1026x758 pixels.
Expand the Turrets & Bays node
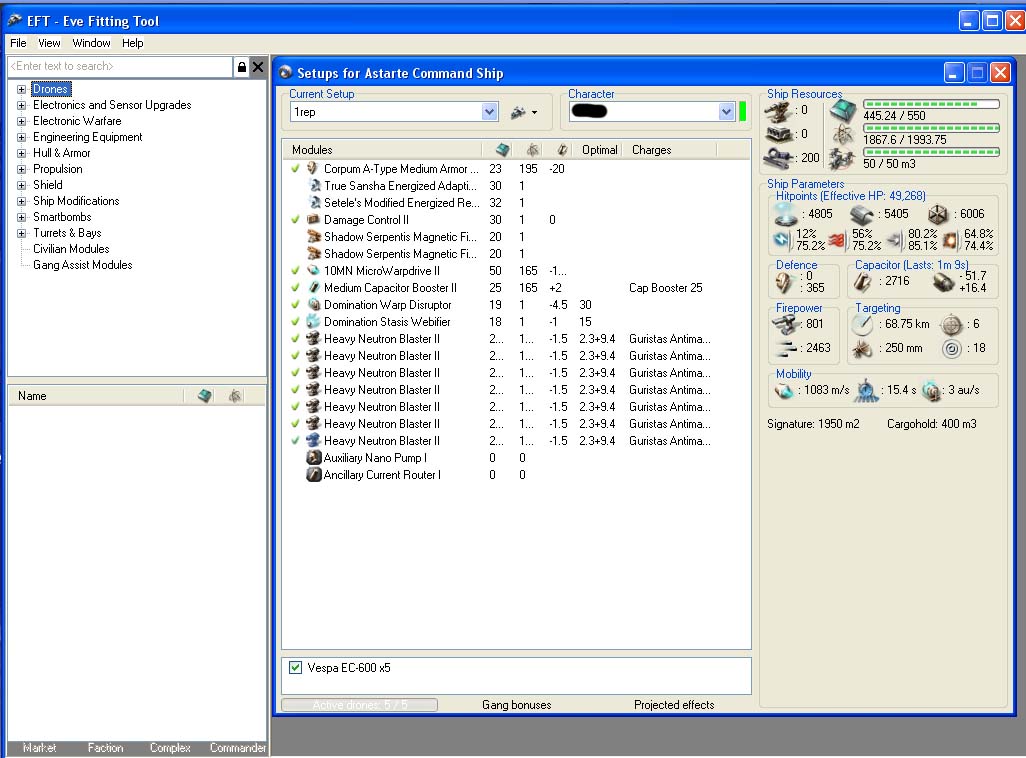pyautogui.click(x=22, y=233)
